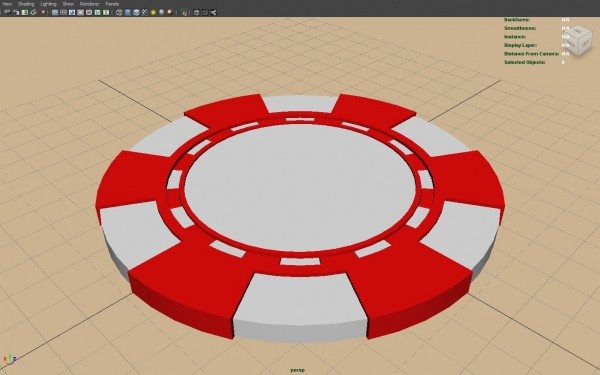
Task: Enable Use All Lights yellow sphere icon
Action: coord(153,12)
